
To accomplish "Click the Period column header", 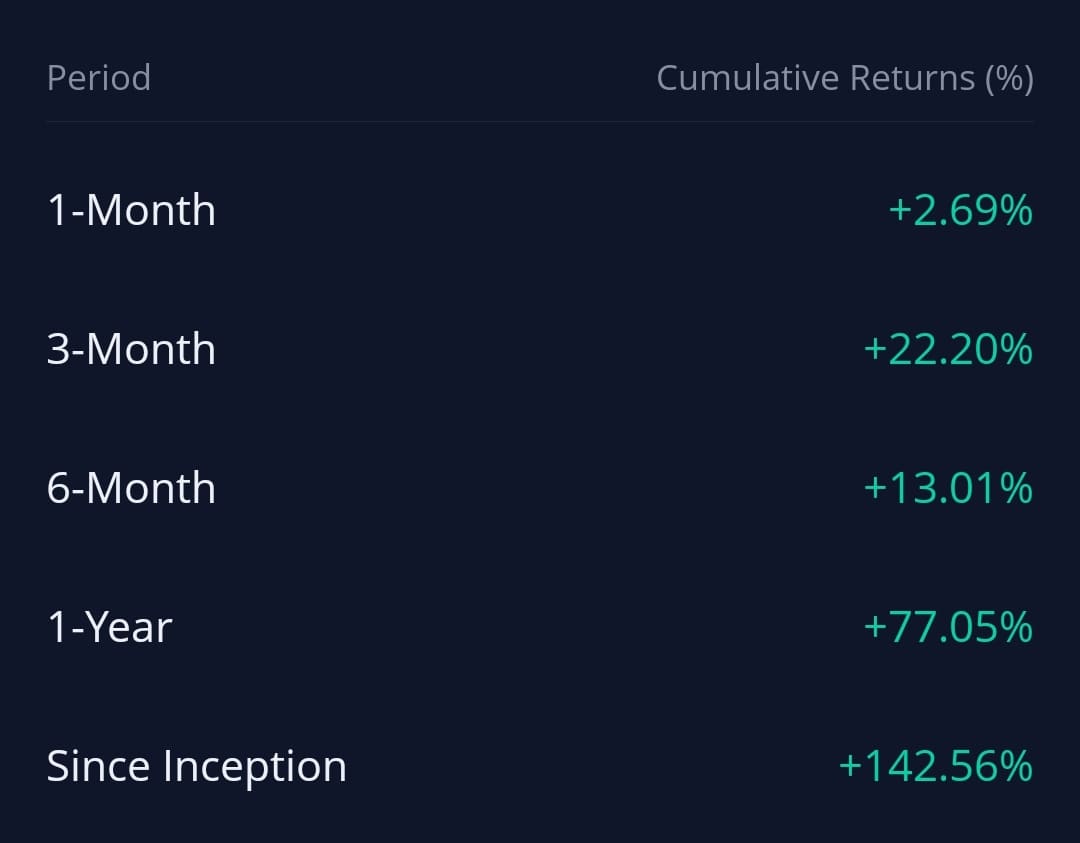I will click(98, 78).
